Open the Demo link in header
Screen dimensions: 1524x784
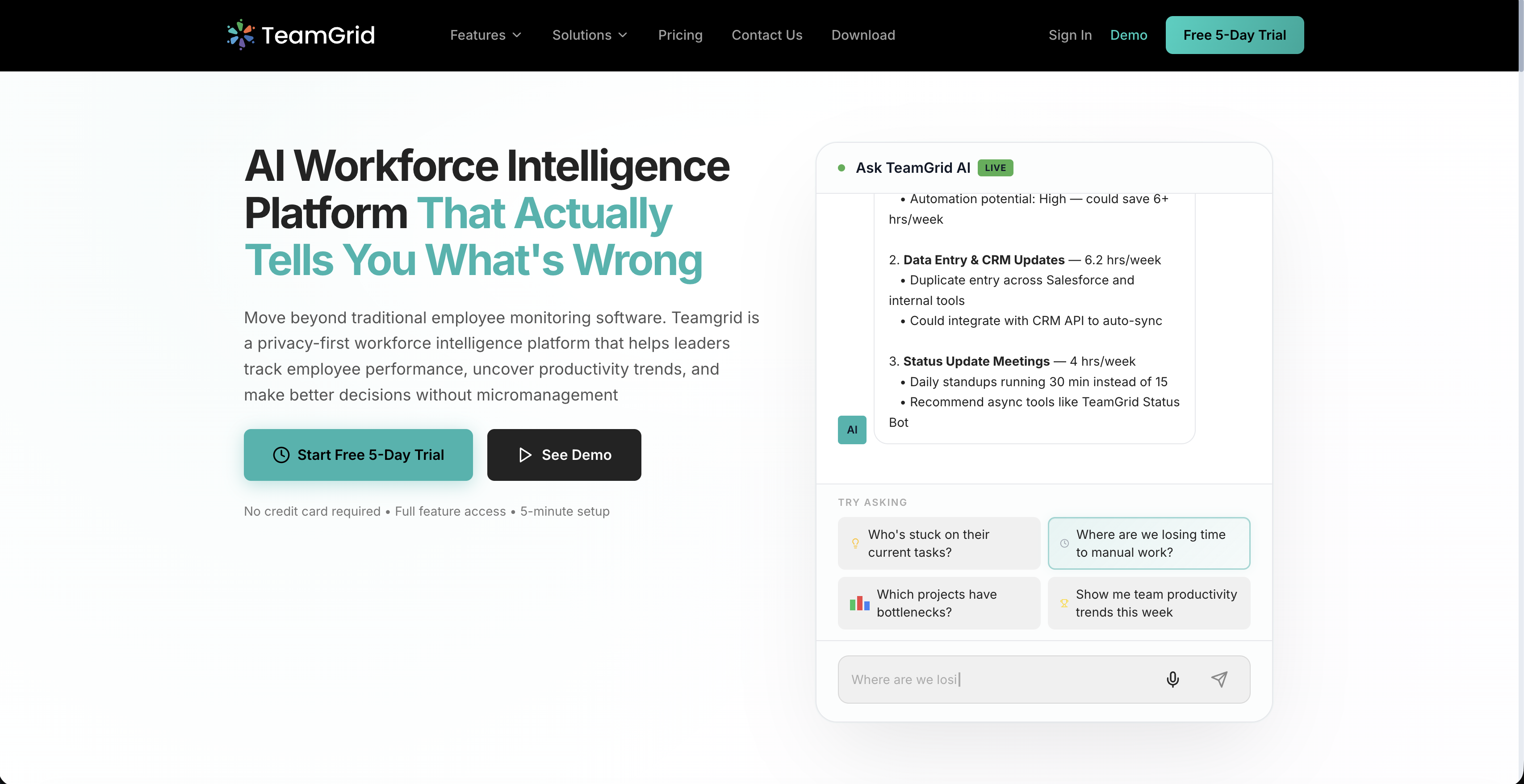(x=1128, y=35)
